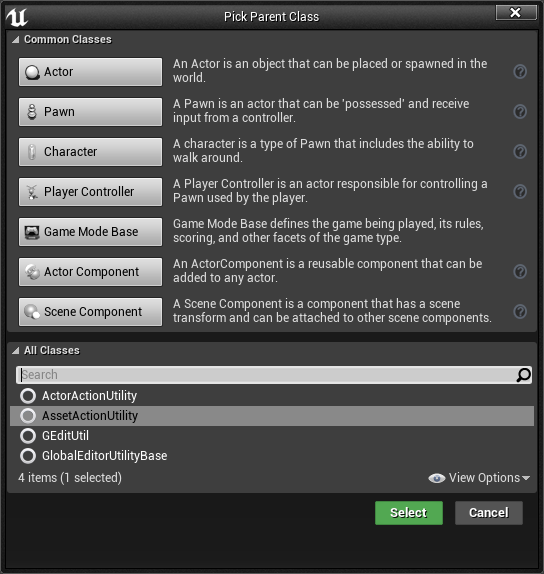Choose Game Mode Base parent class
The image size is (544, 574).
(90, 232)
